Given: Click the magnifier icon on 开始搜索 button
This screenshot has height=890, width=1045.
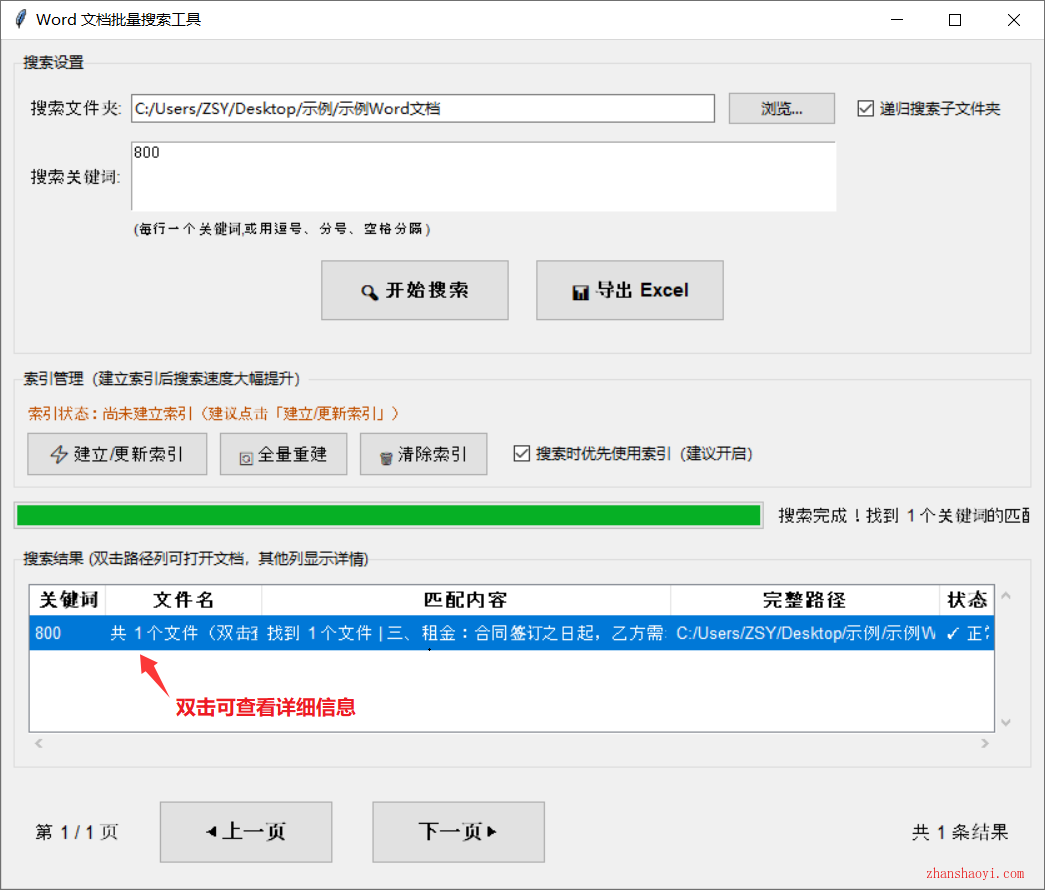Looking at the screenshot, I should [371, 290].
